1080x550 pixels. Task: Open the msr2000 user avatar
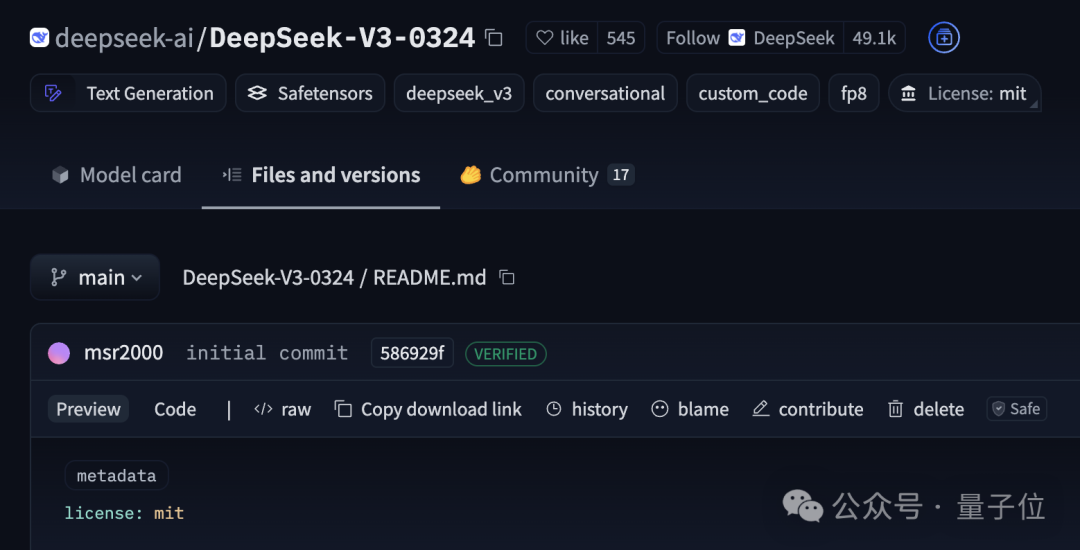[x=59, y=353]
